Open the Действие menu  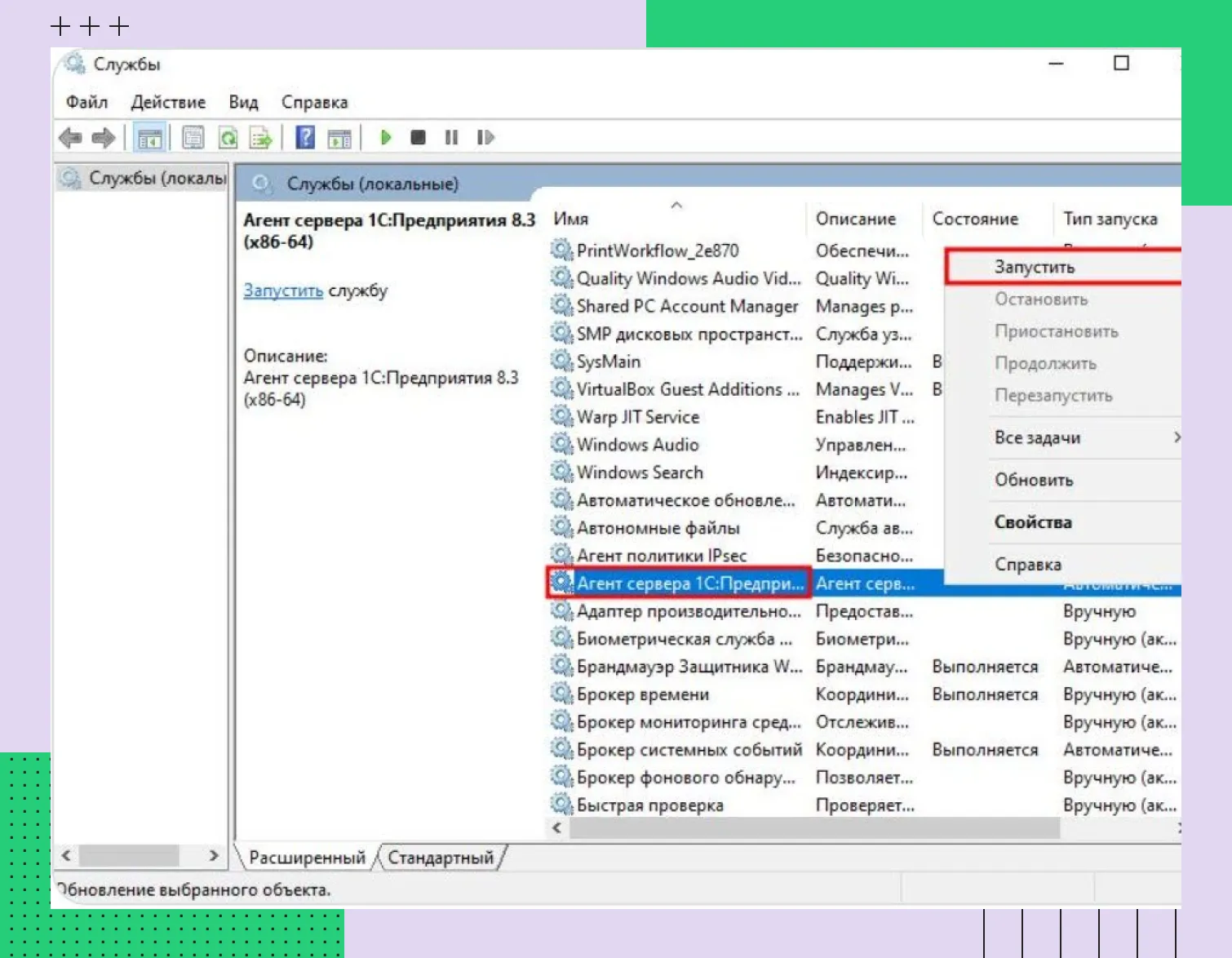pos(168,102)
